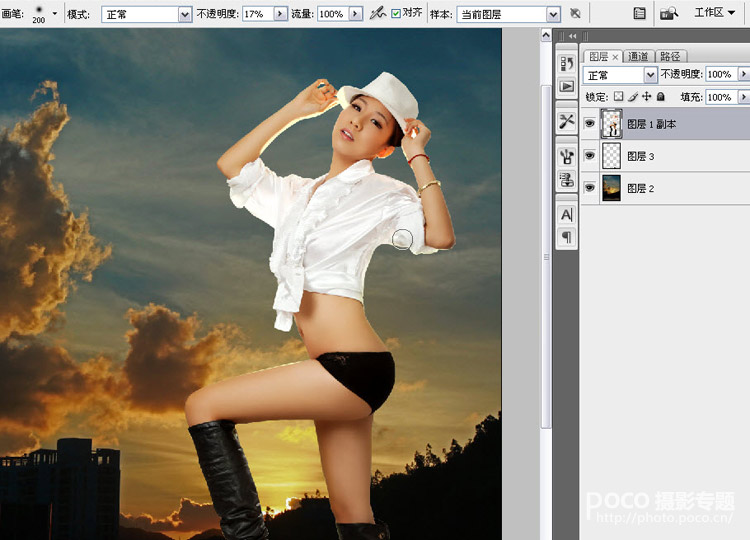Click the 图层 2 sunset layer thumbnail
The width and height of the screenshot is (750, 540).
[611, 187]
